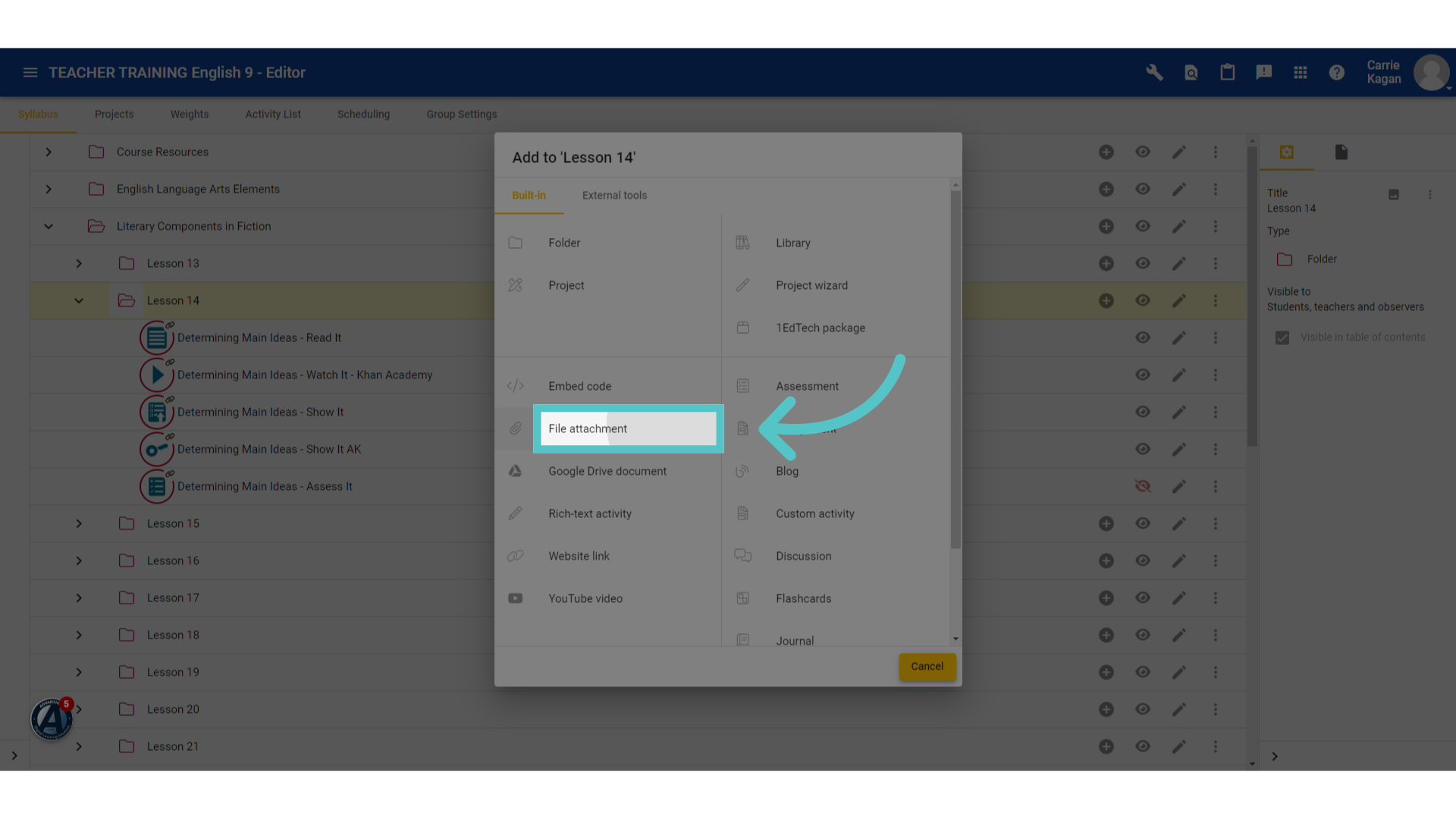Switch to the Group Settings tab
This screenshot has height=819, width=1456.
click(462, 115)
